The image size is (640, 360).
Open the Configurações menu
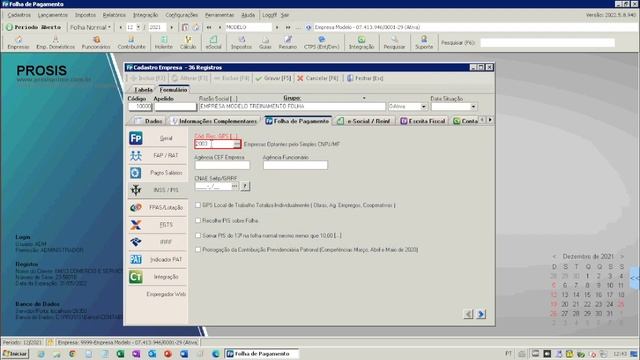(182, 15)
